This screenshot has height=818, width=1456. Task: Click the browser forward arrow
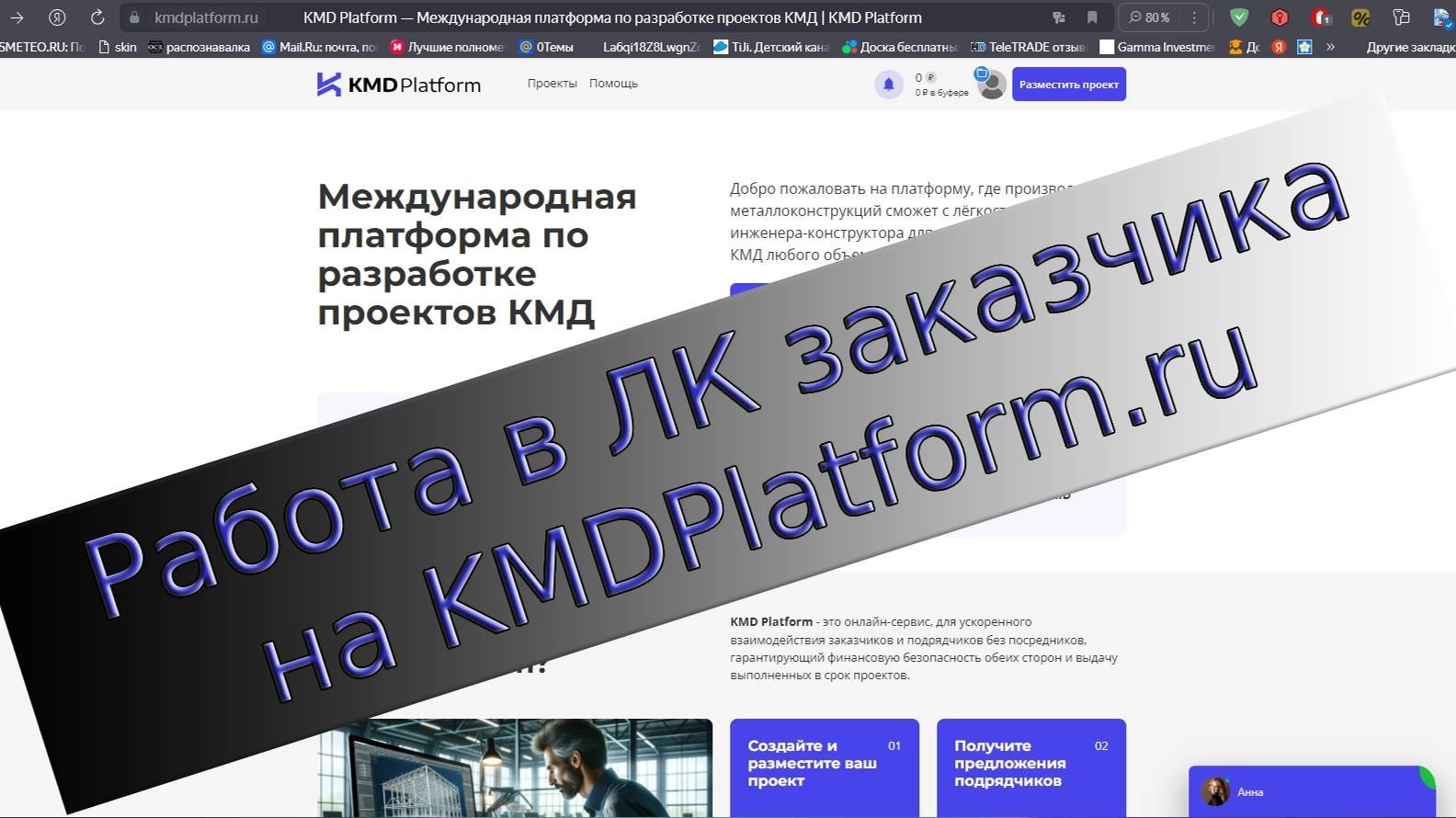tap(17, 17)
